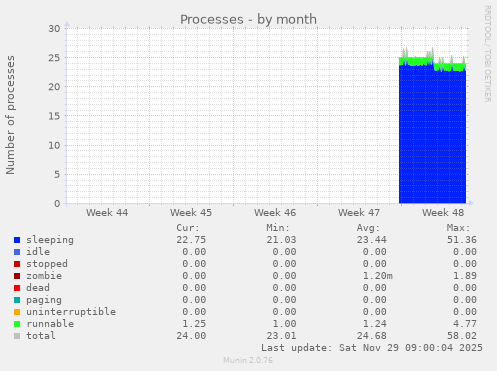The image size is (497, 371).
Task: Click the 'Processes - by month' graph title
Action: point(248,19)
